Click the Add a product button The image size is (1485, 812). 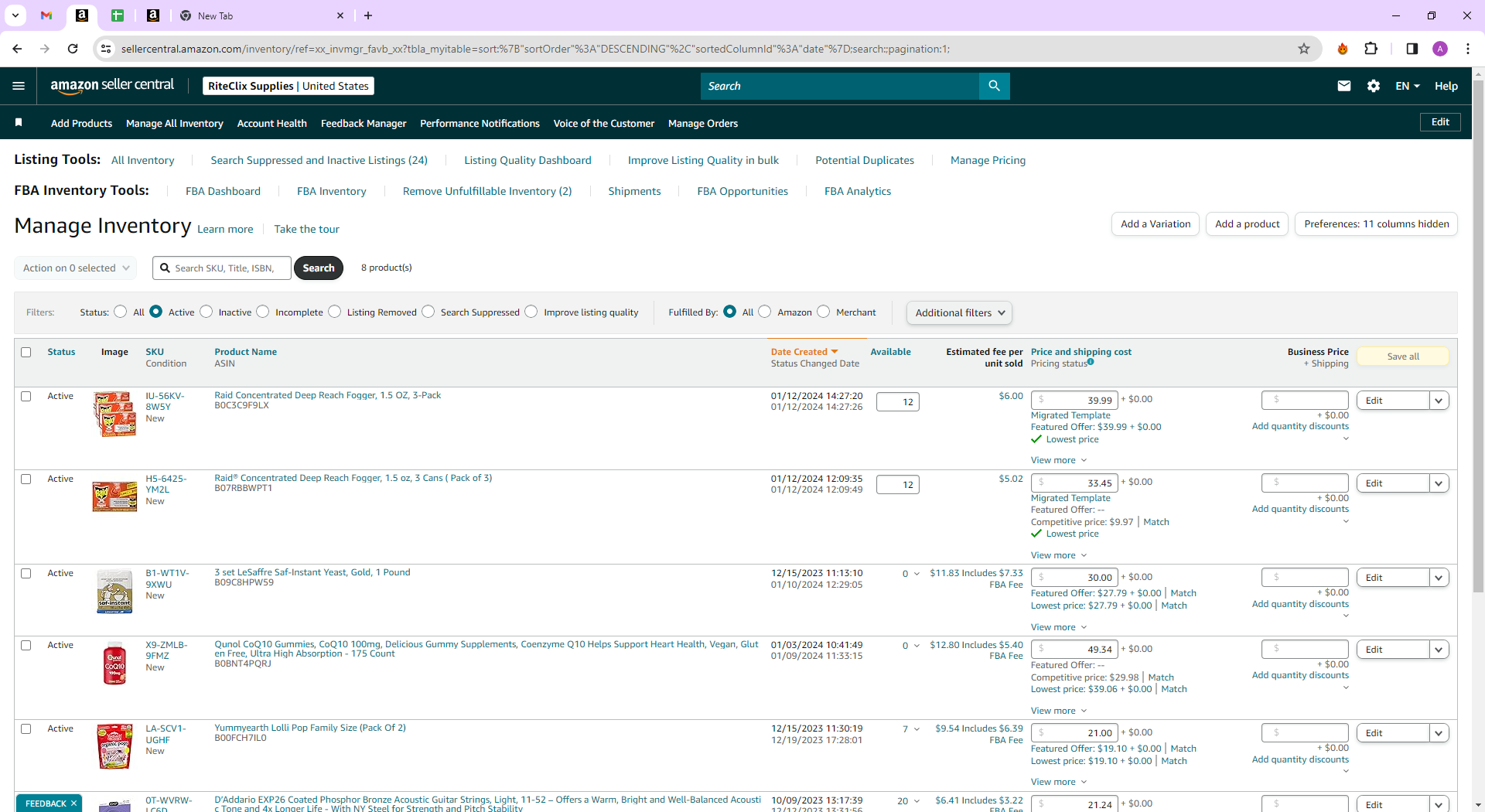point(1247,224)
